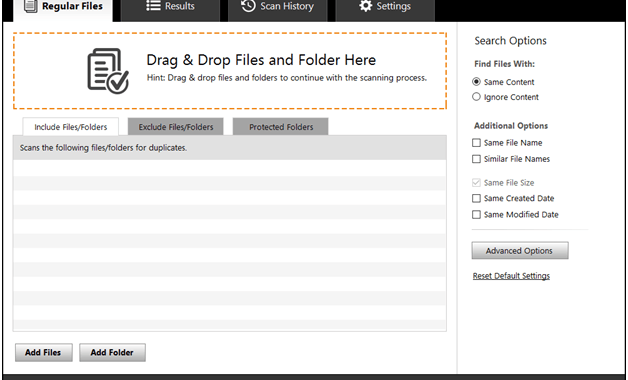Click the Settings gear icon
The image size is (628, 380).
365,6
